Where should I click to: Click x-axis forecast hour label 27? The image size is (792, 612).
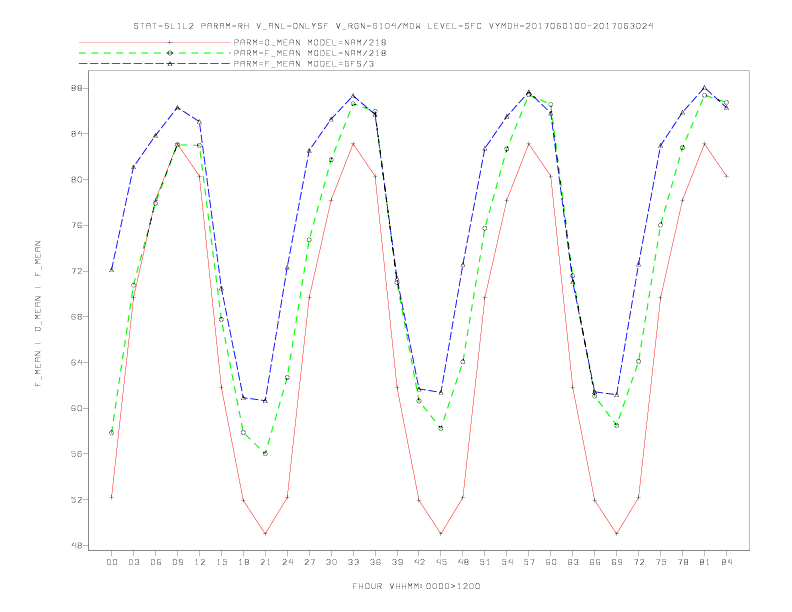(x=309, y=562)
